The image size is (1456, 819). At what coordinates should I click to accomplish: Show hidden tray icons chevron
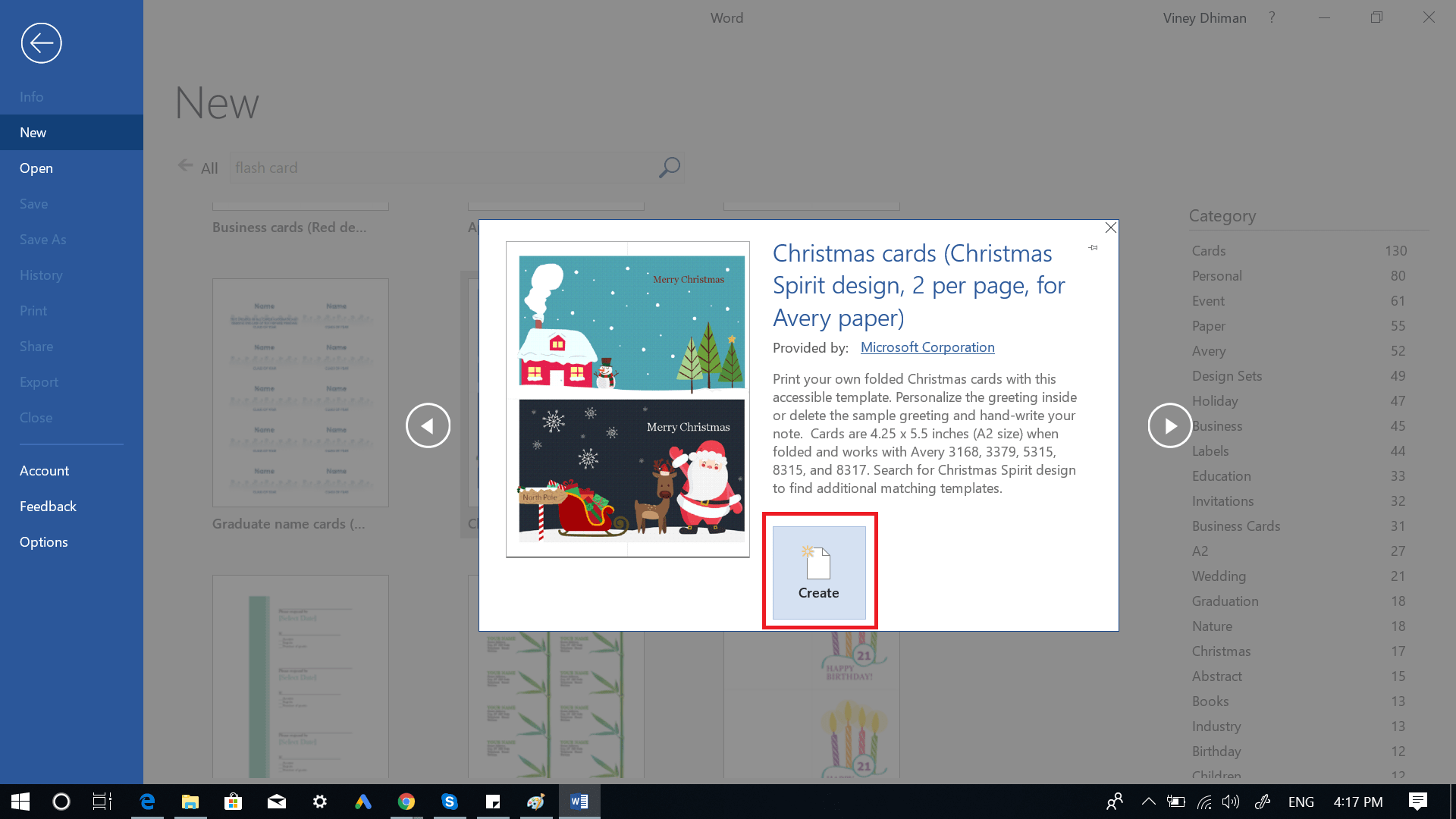coord(1149,802)
